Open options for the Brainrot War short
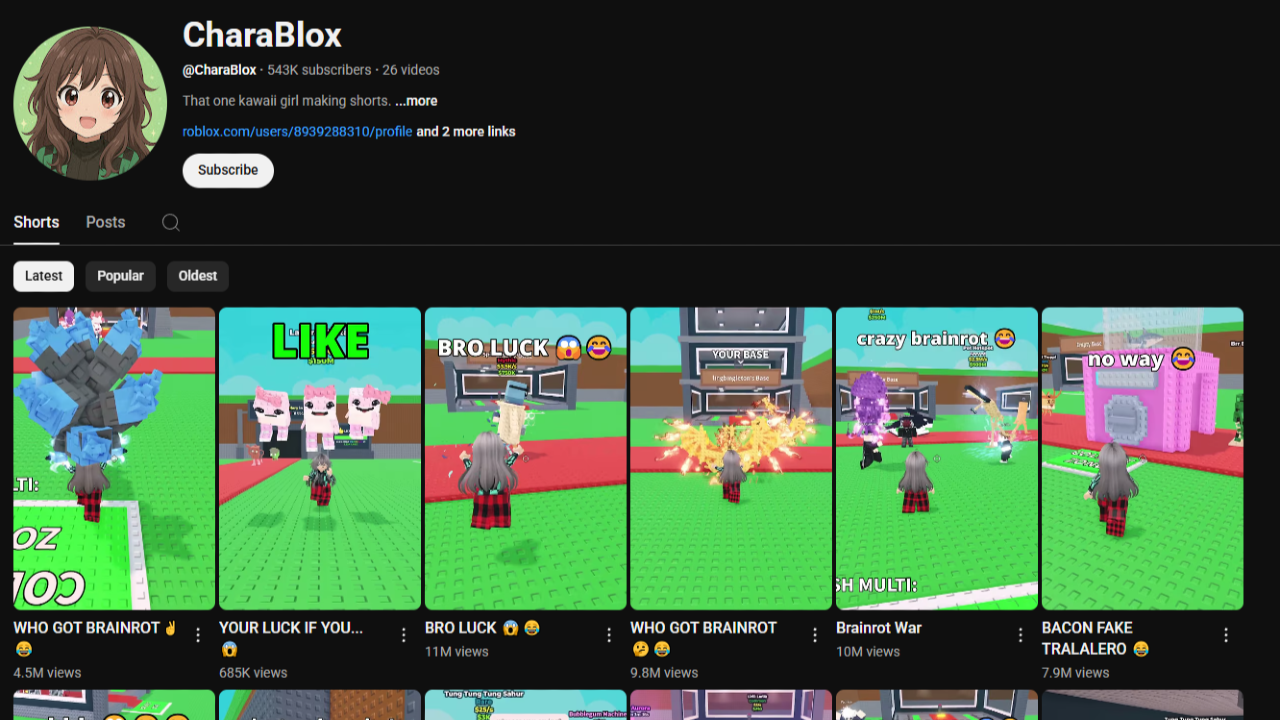This screenshot has width=1280, height=720. point(1020,634)
